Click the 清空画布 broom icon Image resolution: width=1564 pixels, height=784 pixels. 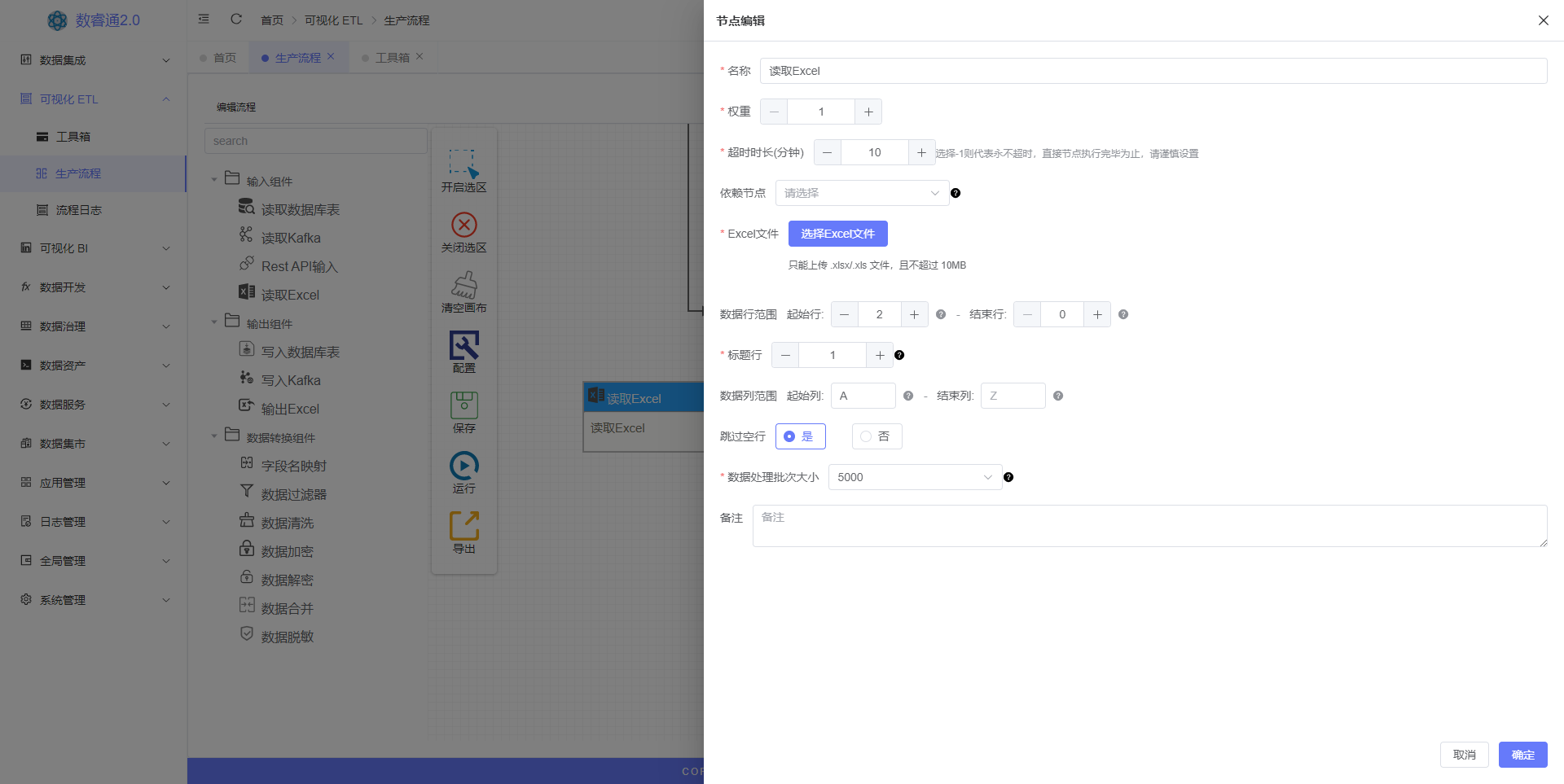(x=463, y=285)
